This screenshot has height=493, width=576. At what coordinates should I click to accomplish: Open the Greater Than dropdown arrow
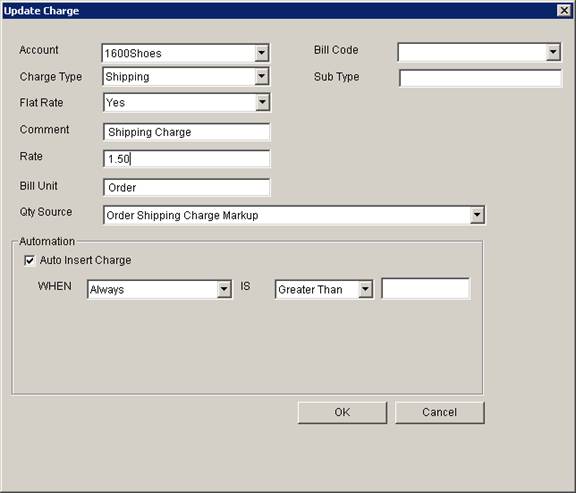(x=365, y=289)
